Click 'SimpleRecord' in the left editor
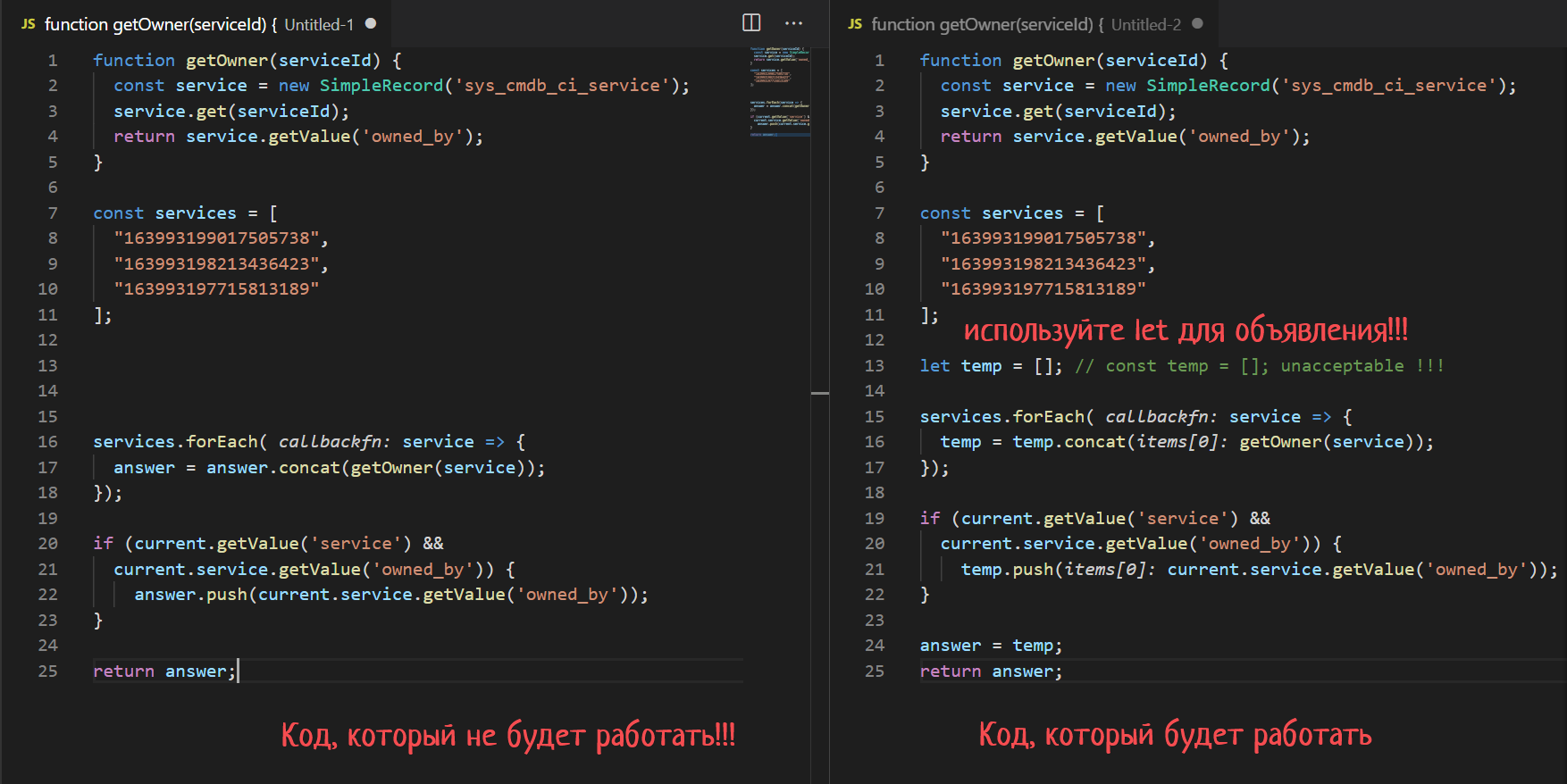1567x784 pixels. tap(381, 86)
